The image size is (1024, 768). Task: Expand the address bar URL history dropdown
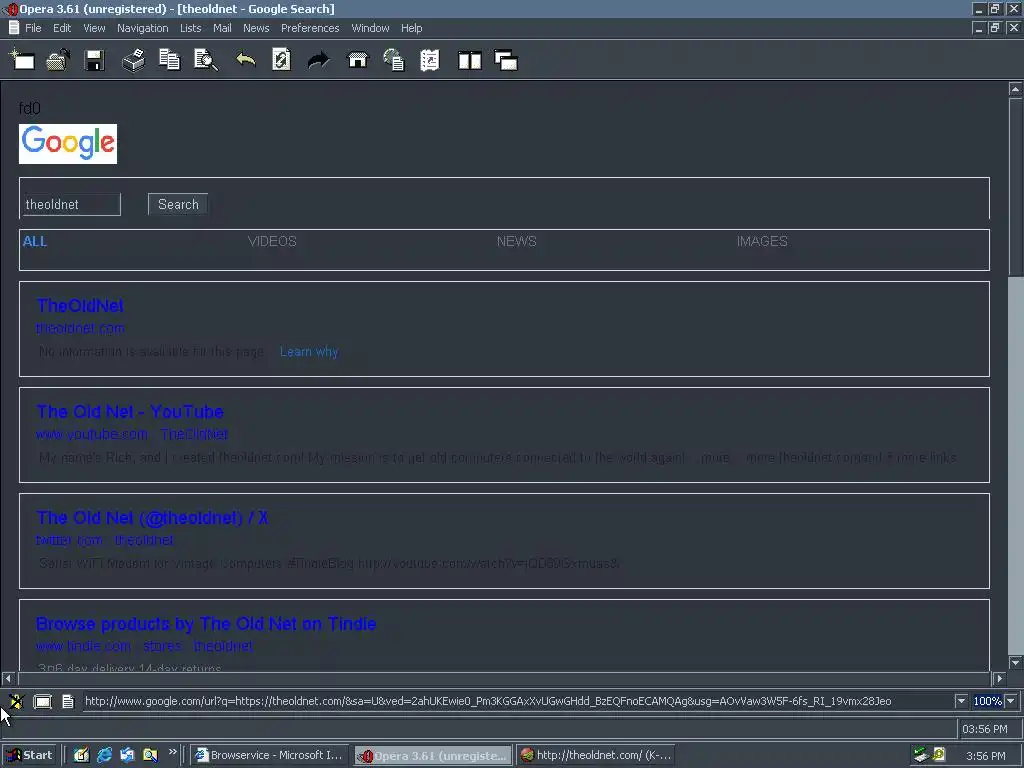coord(961,701)
